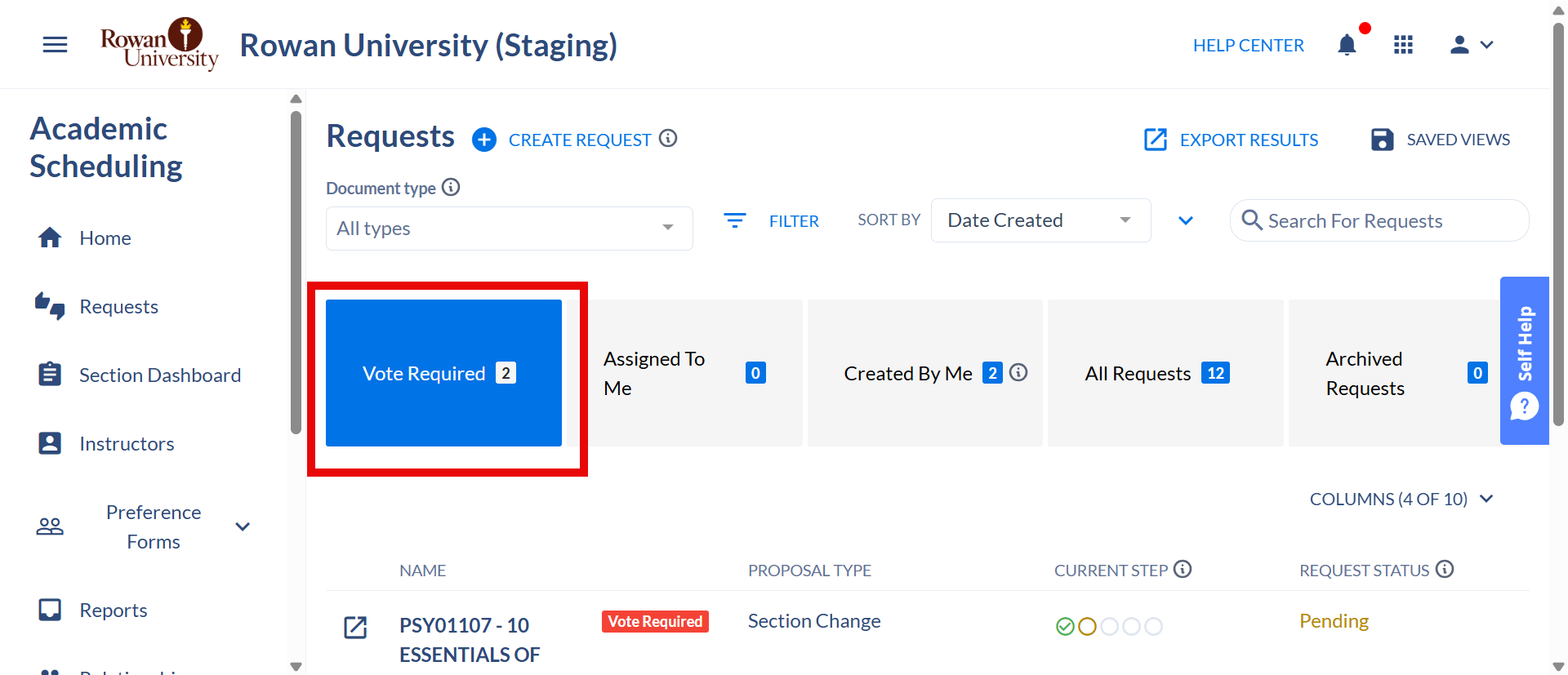Open the Self Help question bubble
Image resolution: width=1568 pixels, height=675 pixels.
1524,406
